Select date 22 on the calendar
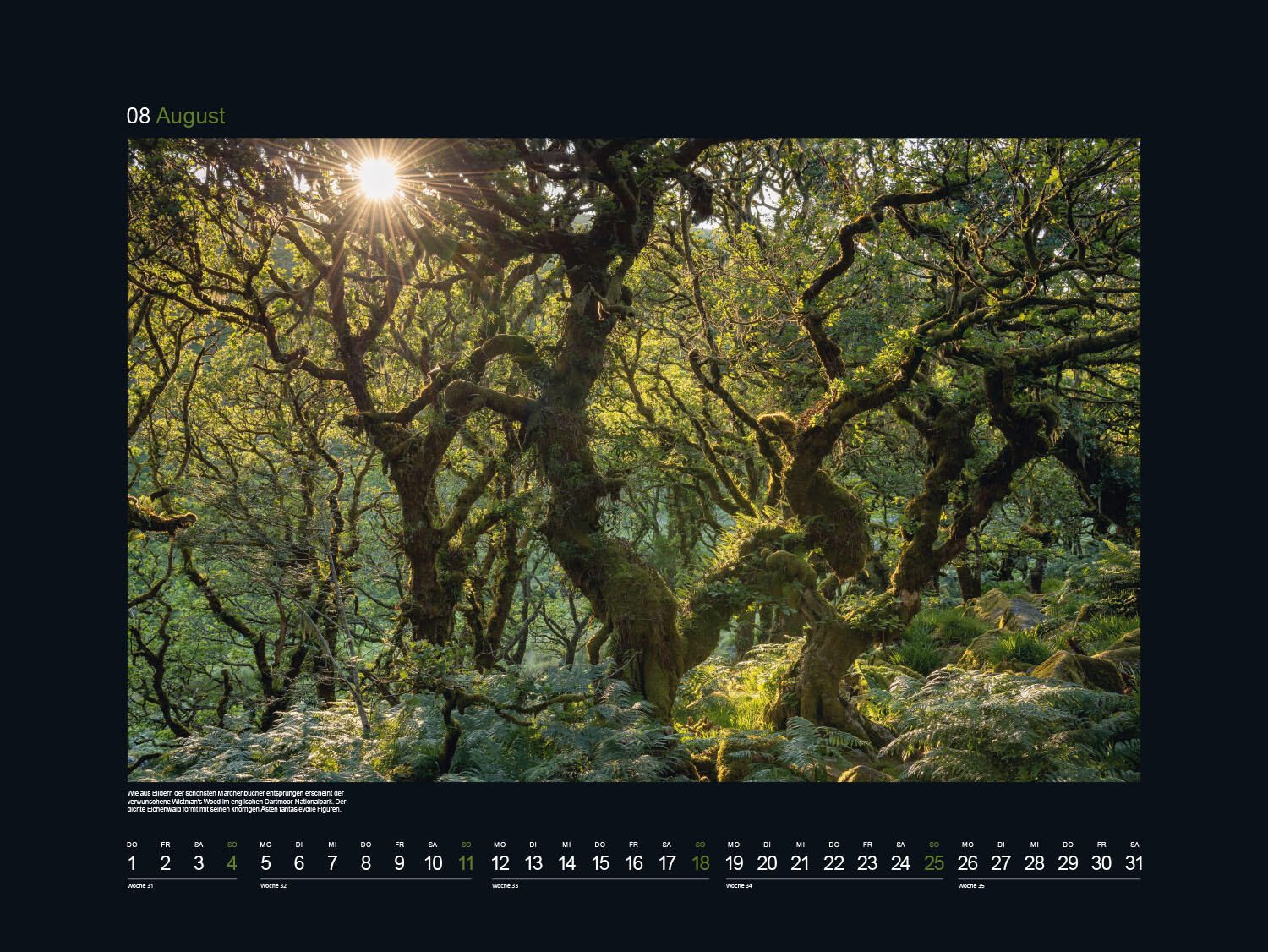This screenshot has height=952, width=1268. click(833, 863)
